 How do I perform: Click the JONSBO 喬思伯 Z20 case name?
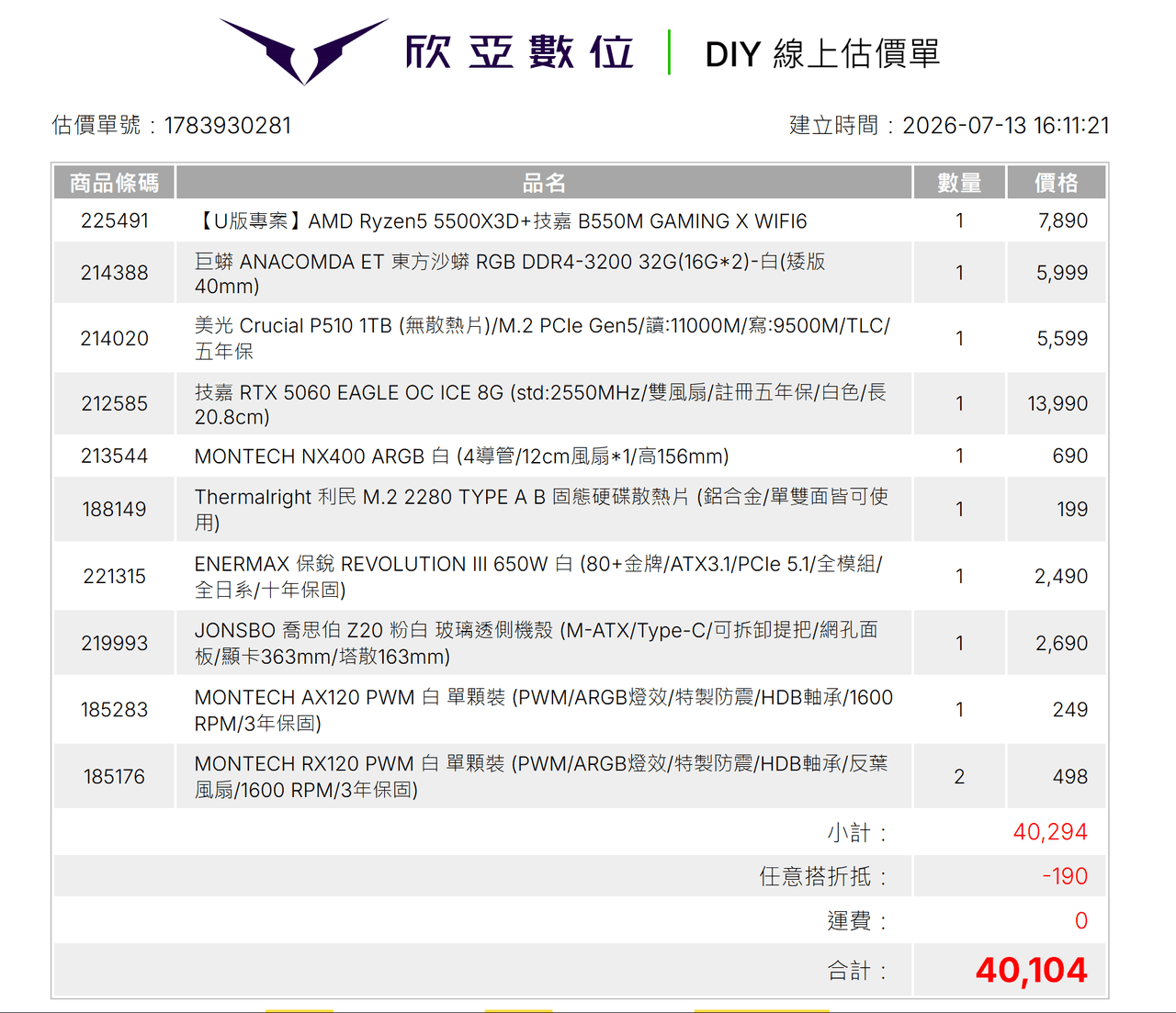coord(537,643)
